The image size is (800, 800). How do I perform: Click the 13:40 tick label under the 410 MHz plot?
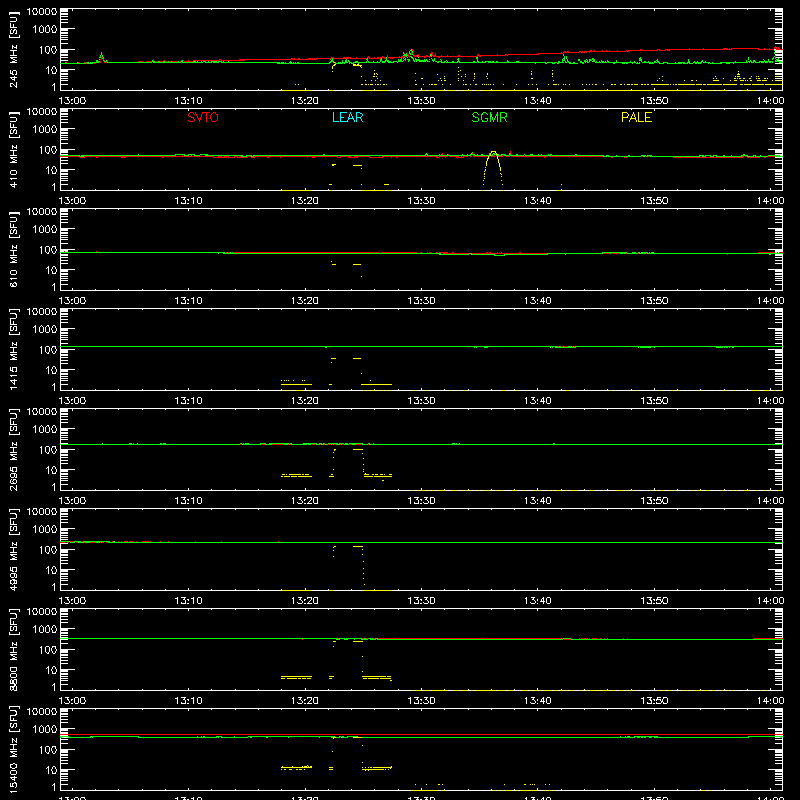pyautogui.click(x=538, y=201)
